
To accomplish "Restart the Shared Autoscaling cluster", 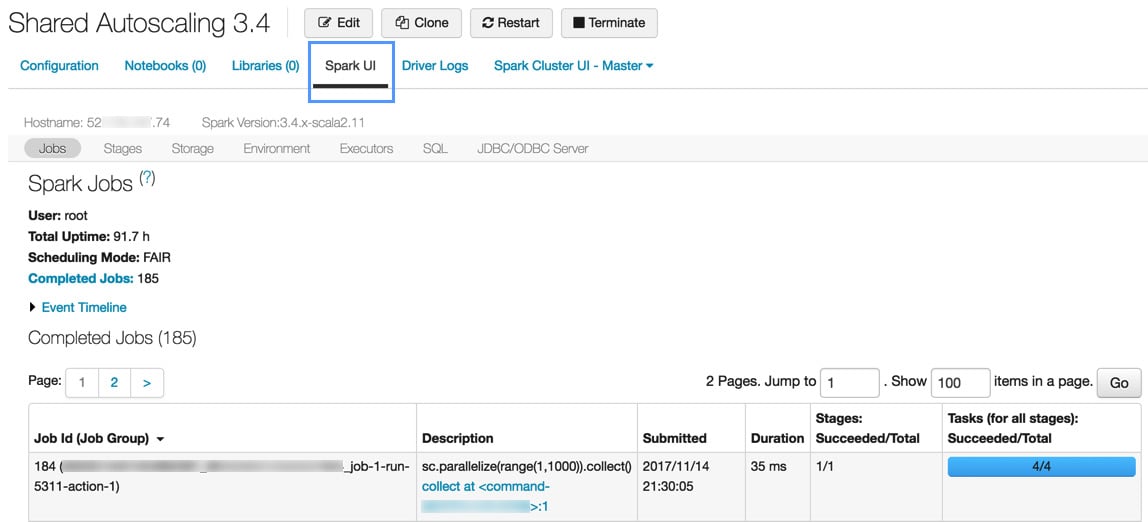I will (x=510, y=23).
